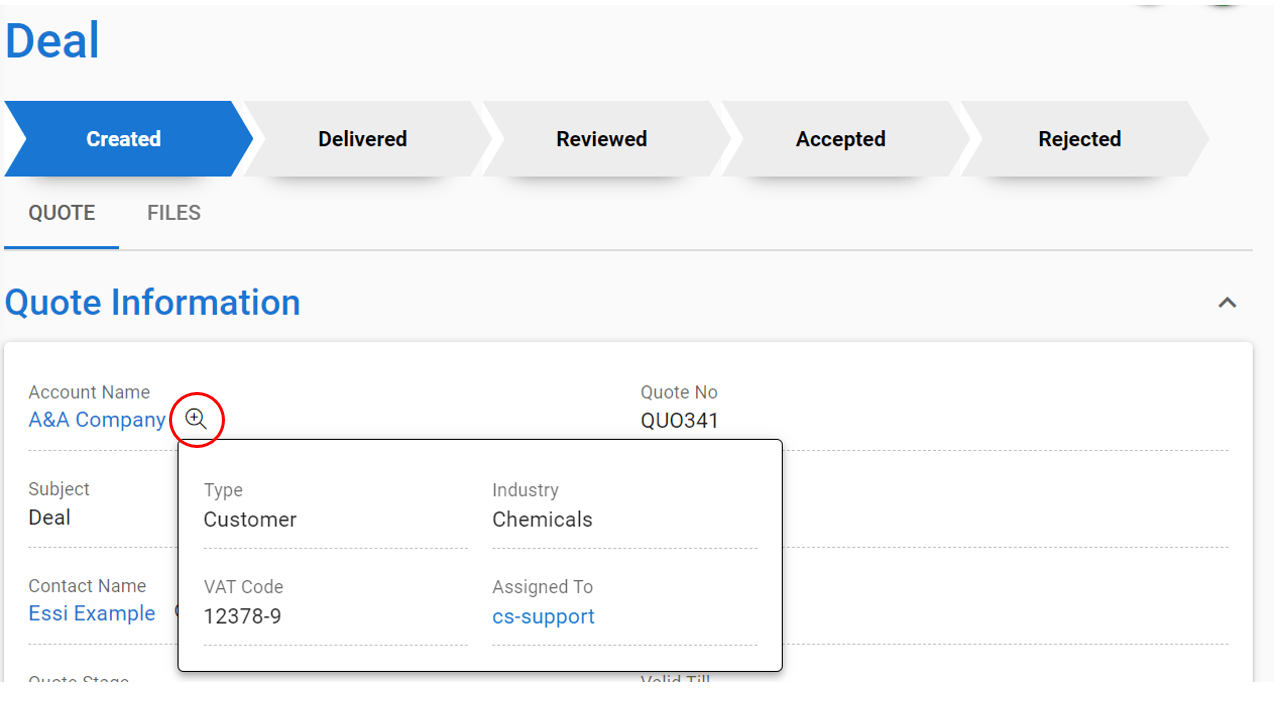The image size is (1274, 702).
Task: Click the Deal page heading
Action: (x=51, y=39)
